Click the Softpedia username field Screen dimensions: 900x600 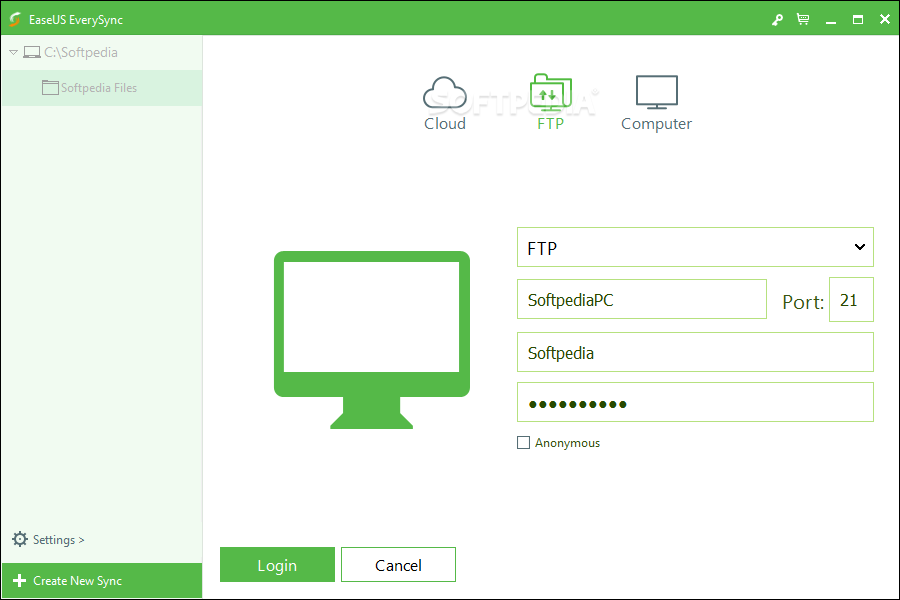(x=695, y=352)
